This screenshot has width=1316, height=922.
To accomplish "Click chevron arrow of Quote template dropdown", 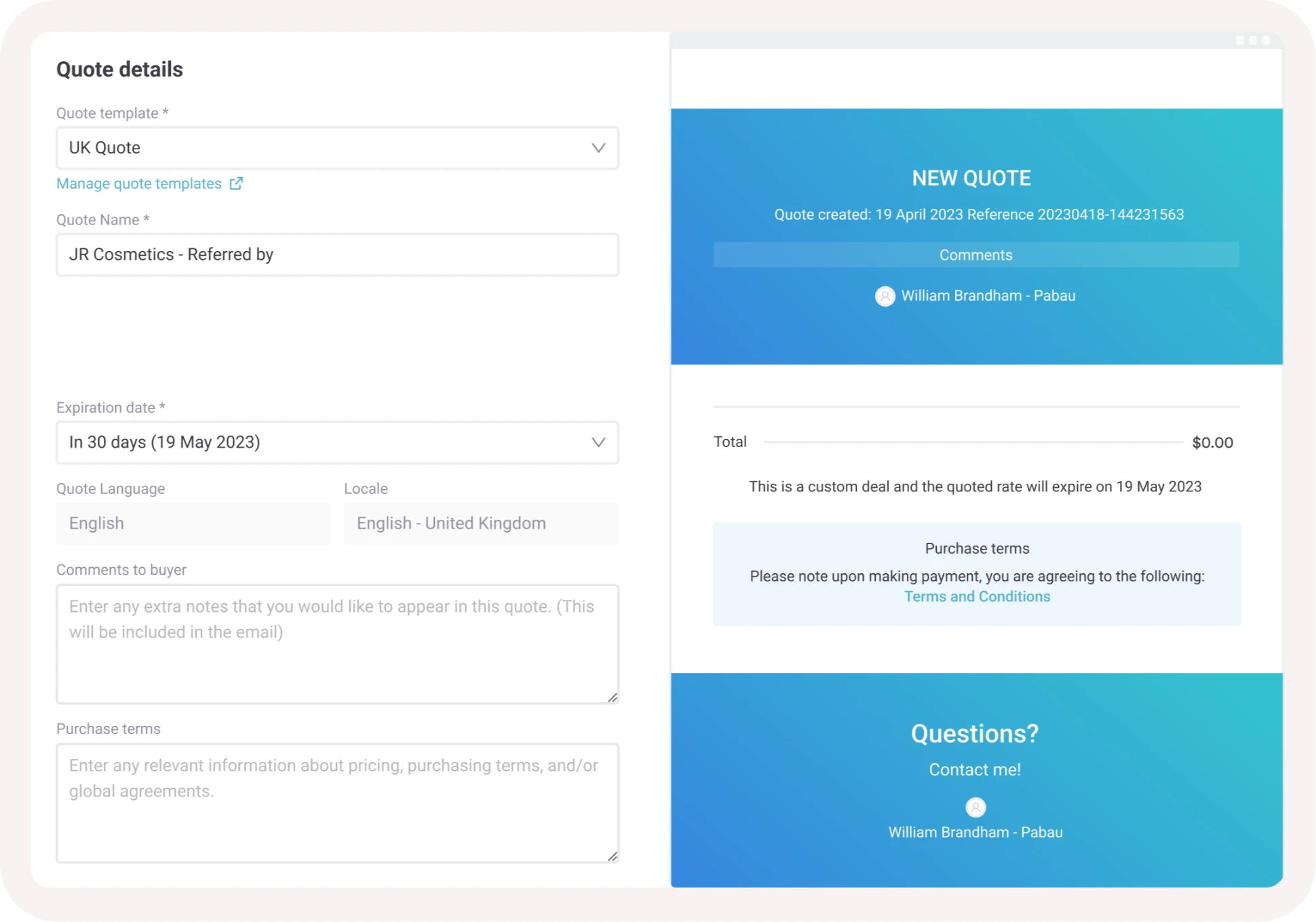I will 598,148.
